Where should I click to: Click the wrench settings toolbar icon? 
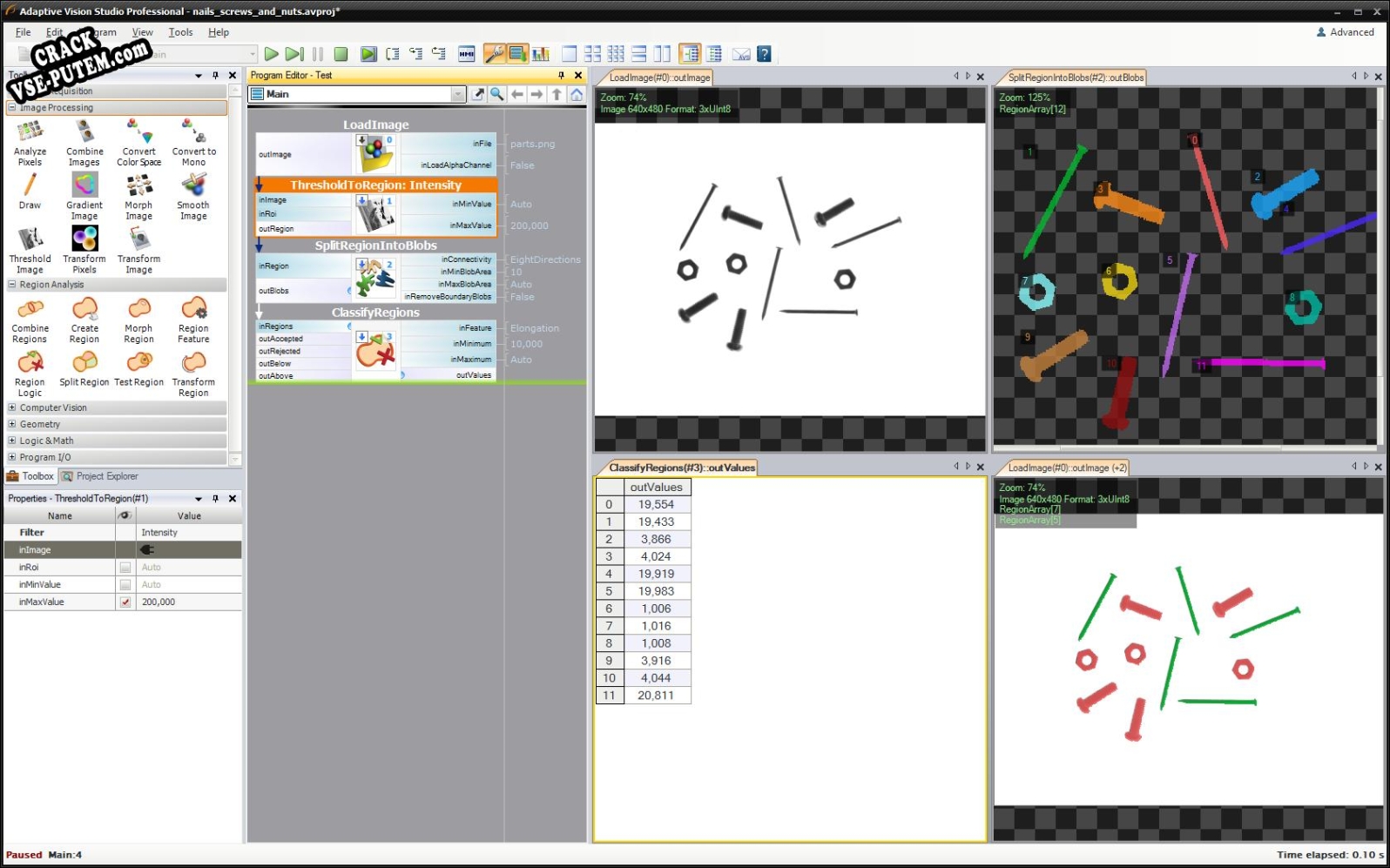click(x=494, y=54)
